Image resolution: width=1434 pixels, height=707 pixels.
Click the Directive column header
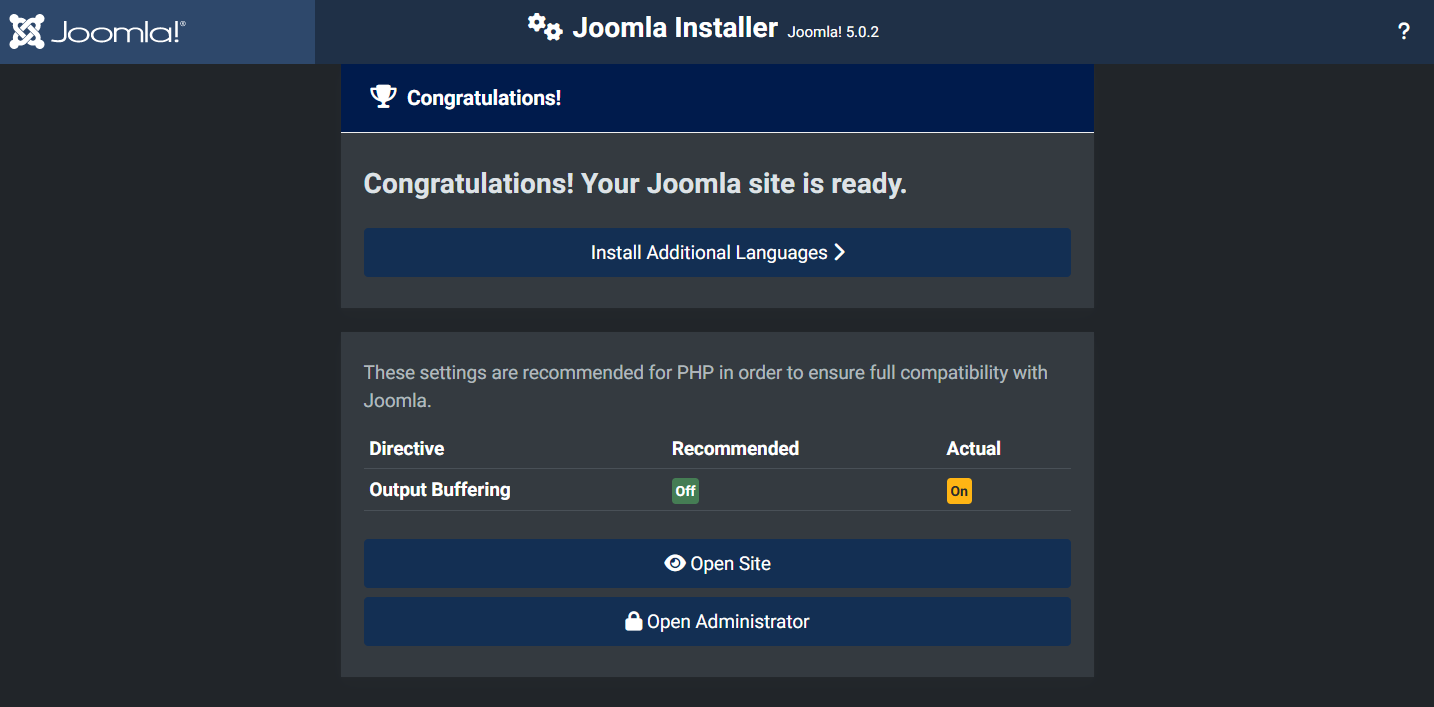[x=407, y=448]
